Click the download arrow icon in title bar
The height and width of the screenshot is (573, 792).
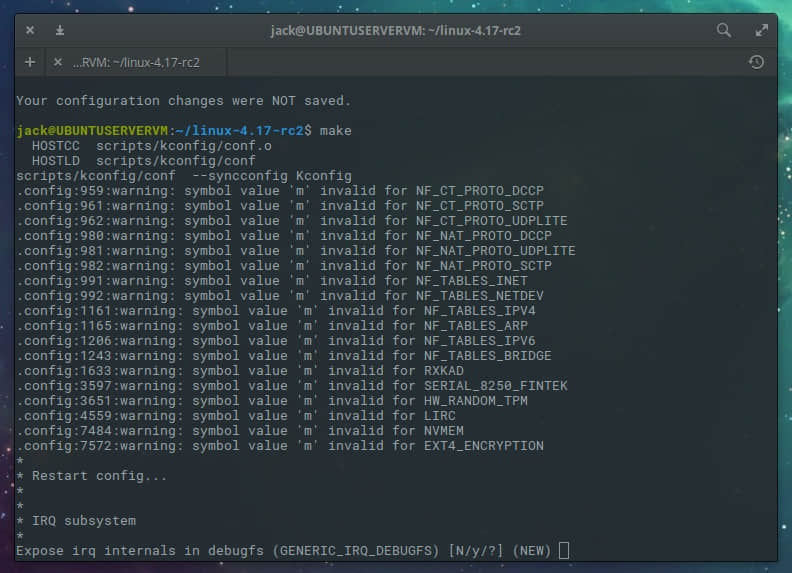(60, 30)
